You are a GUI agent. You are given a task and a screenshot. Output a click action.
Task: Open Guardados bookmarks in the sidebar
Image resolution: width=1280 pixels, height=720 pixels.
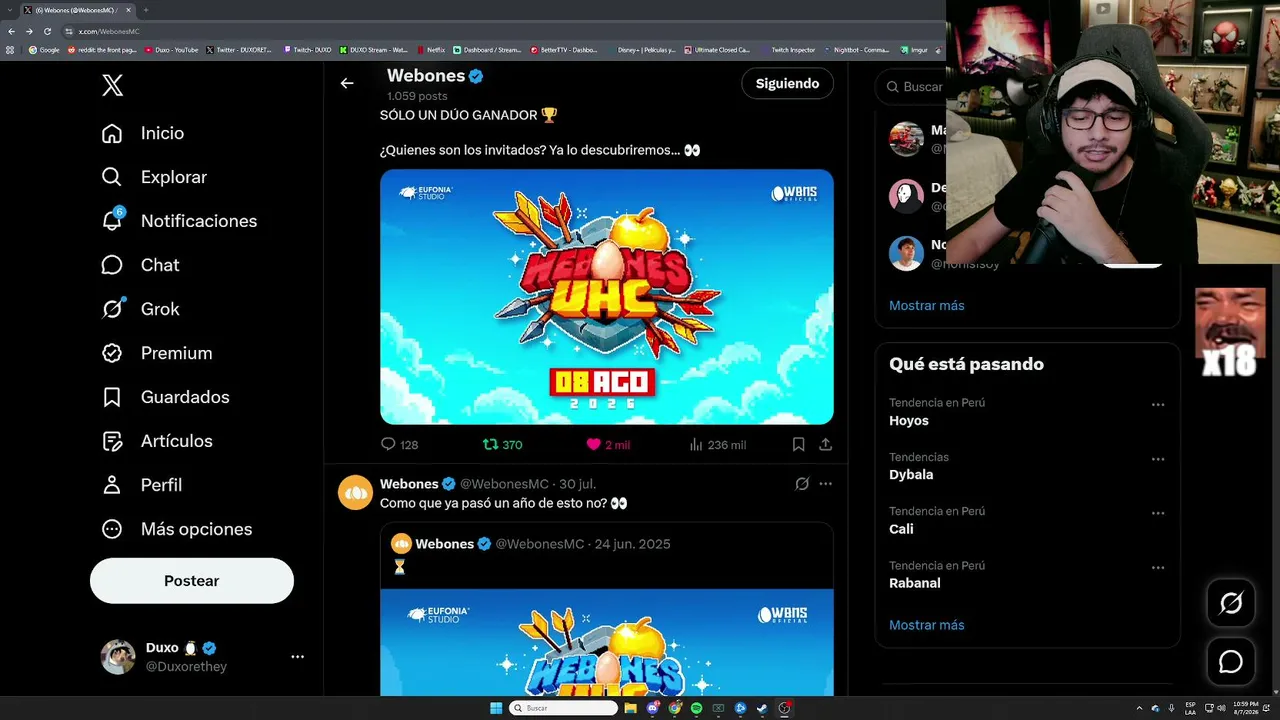[165, 397]
